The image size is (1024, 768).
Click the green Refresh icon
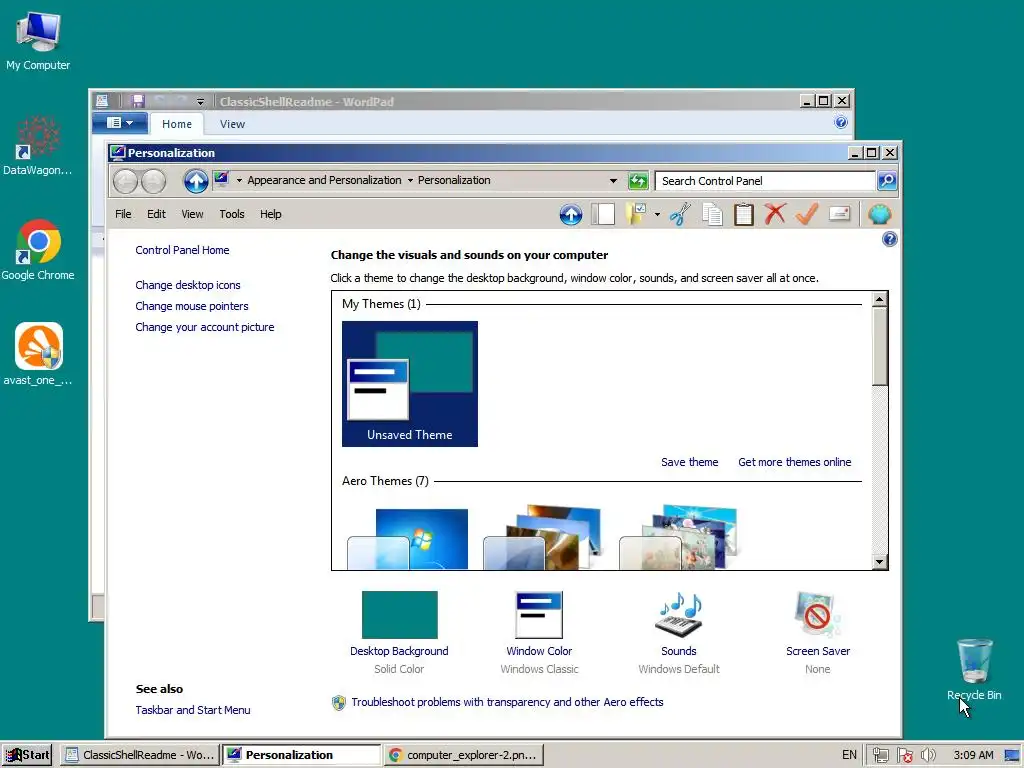point(638,181)
